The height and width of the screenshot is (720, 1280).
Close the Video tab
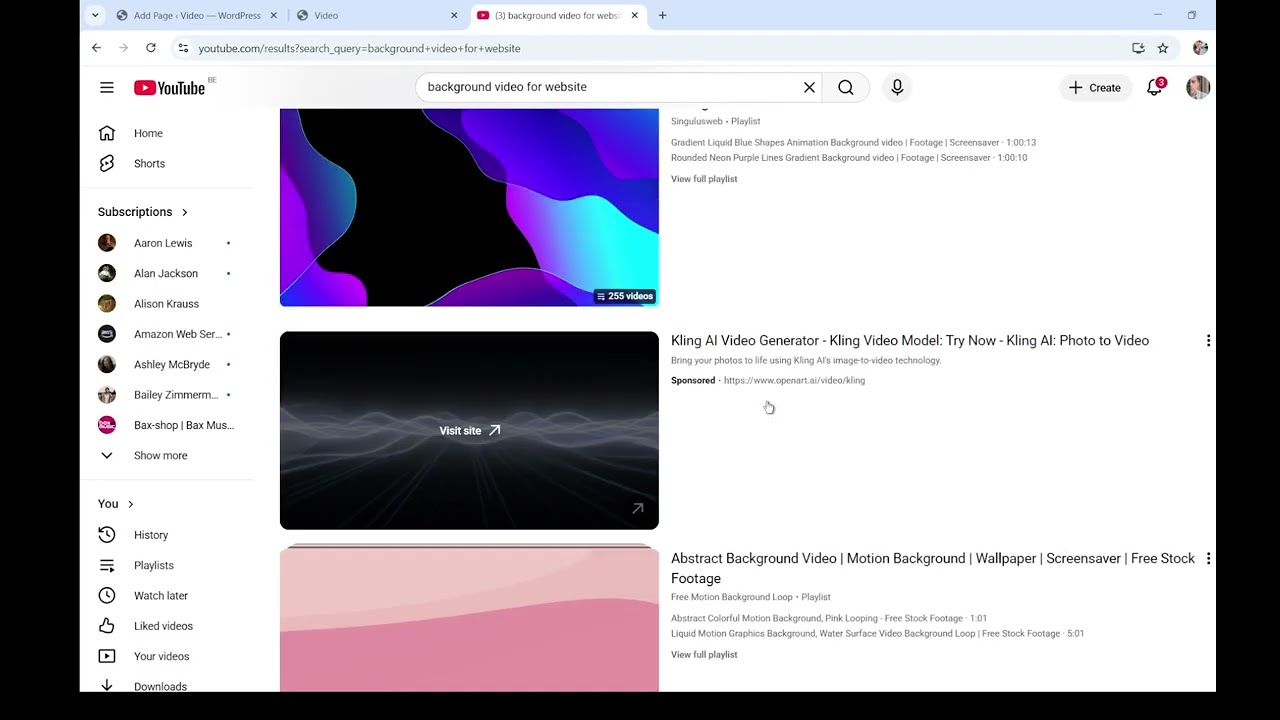pyautogui.click(x=454, y=15)
